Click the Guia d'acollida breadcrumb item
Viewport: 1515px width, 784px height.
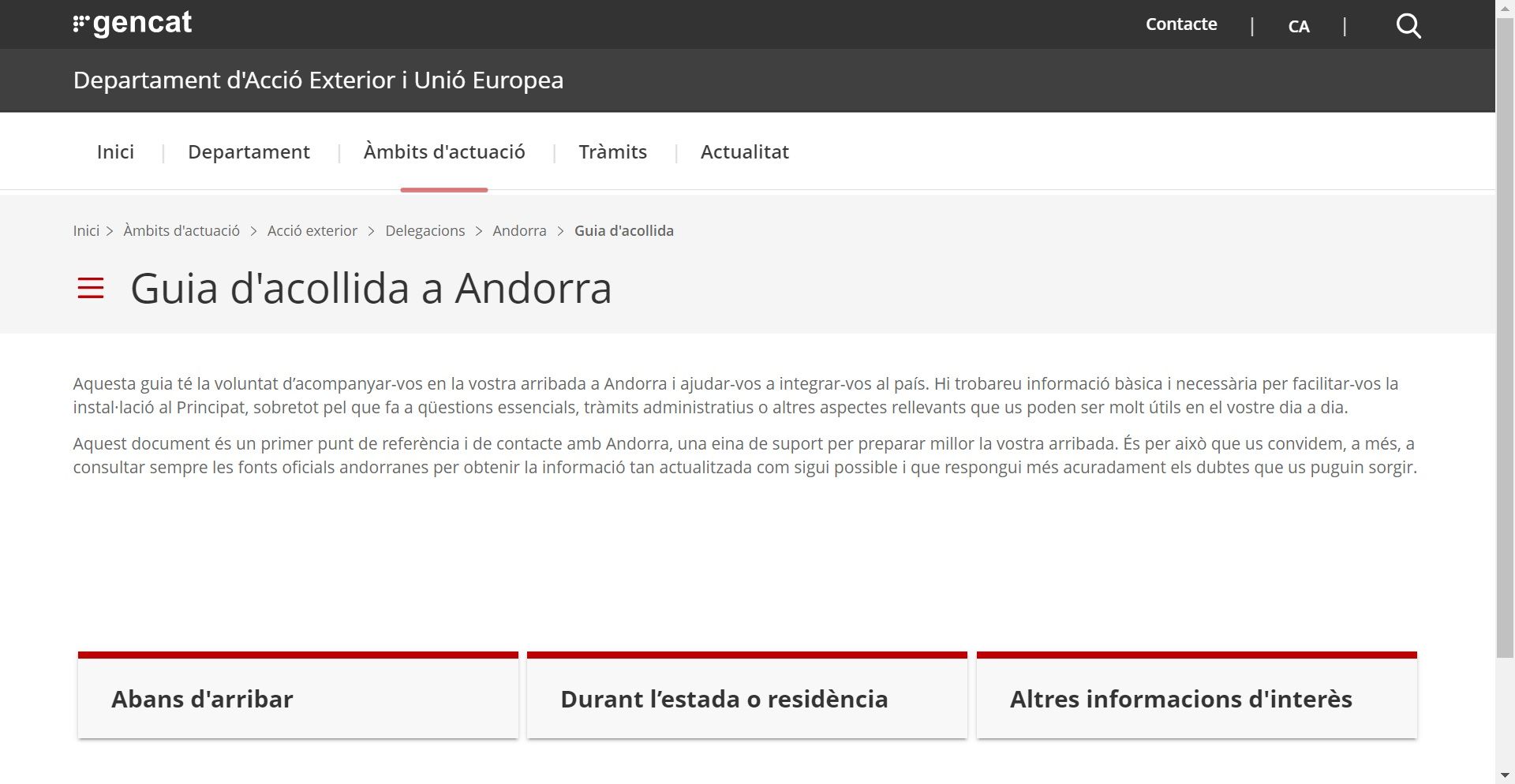tap(624, 230)
